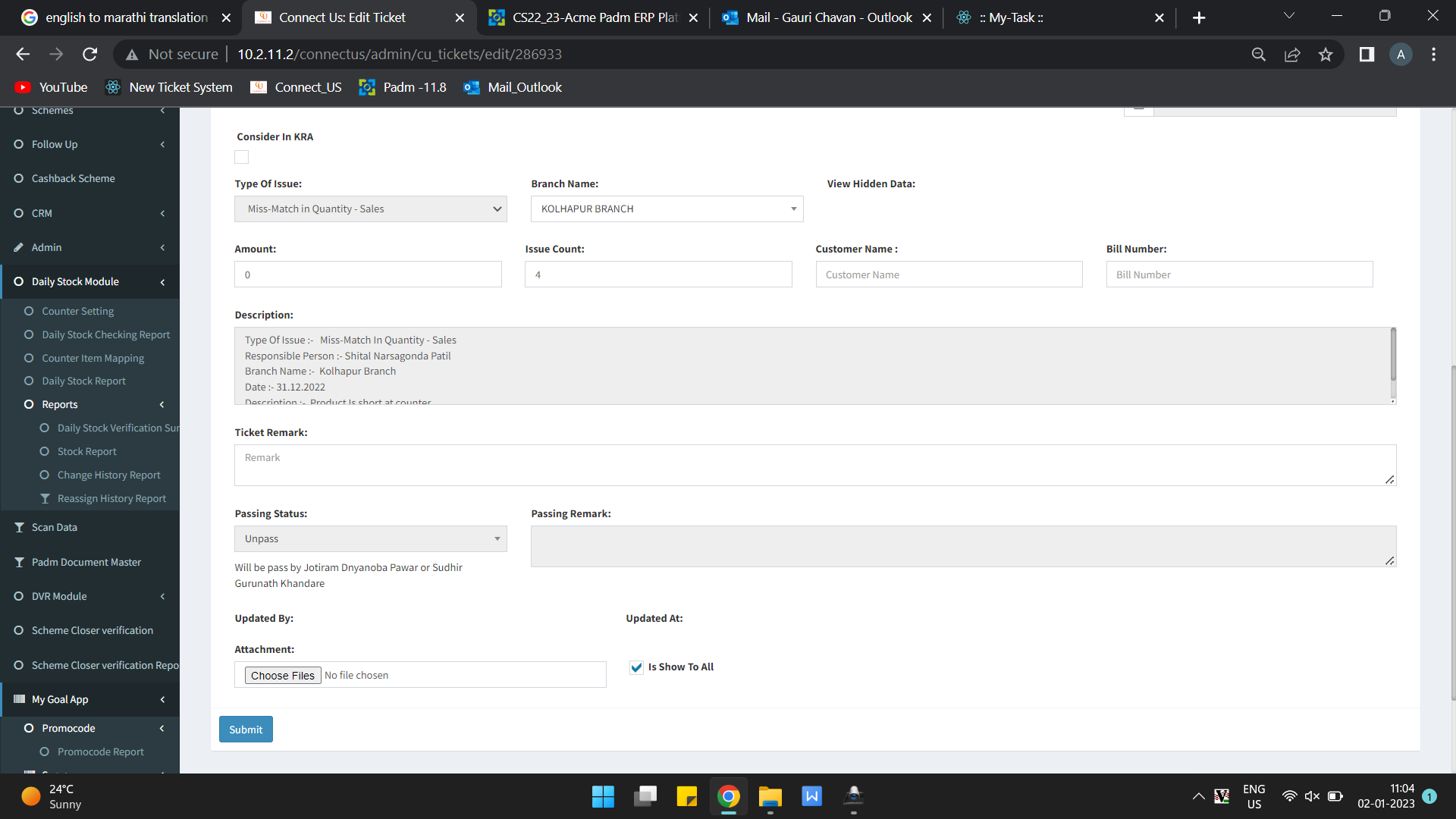Open a new browser tab
The image size is (1456, 819).
[1198, 17]
